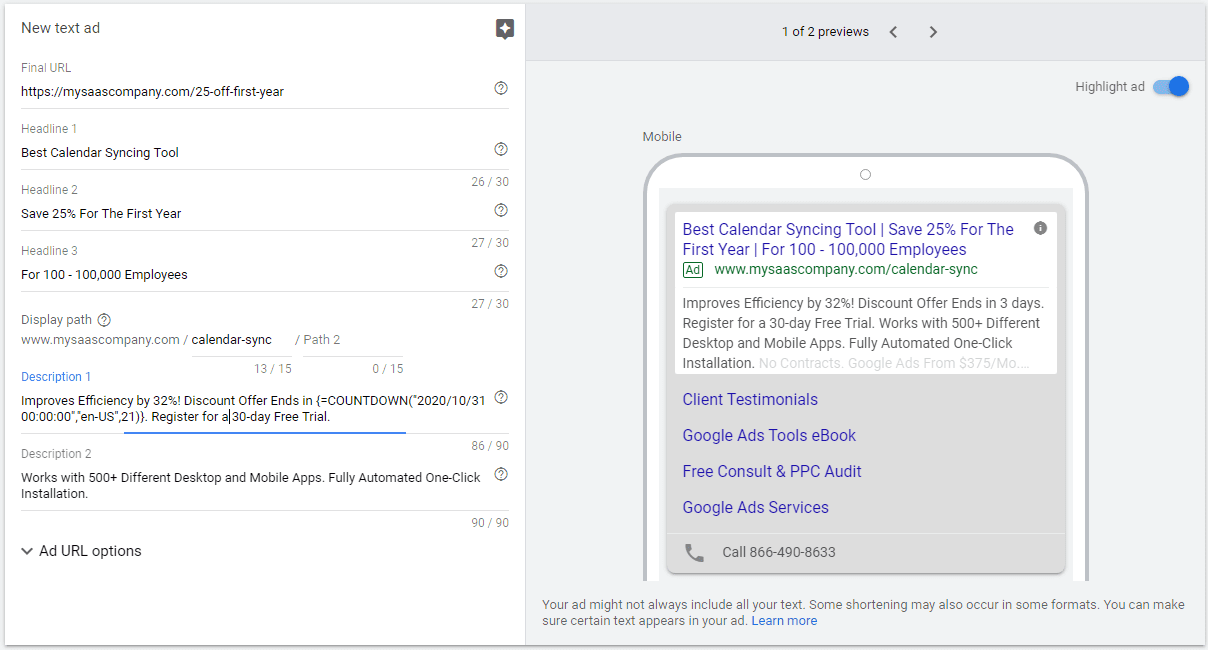
Task: Go to the previous ad preview
Action: (x=893, y=32)
